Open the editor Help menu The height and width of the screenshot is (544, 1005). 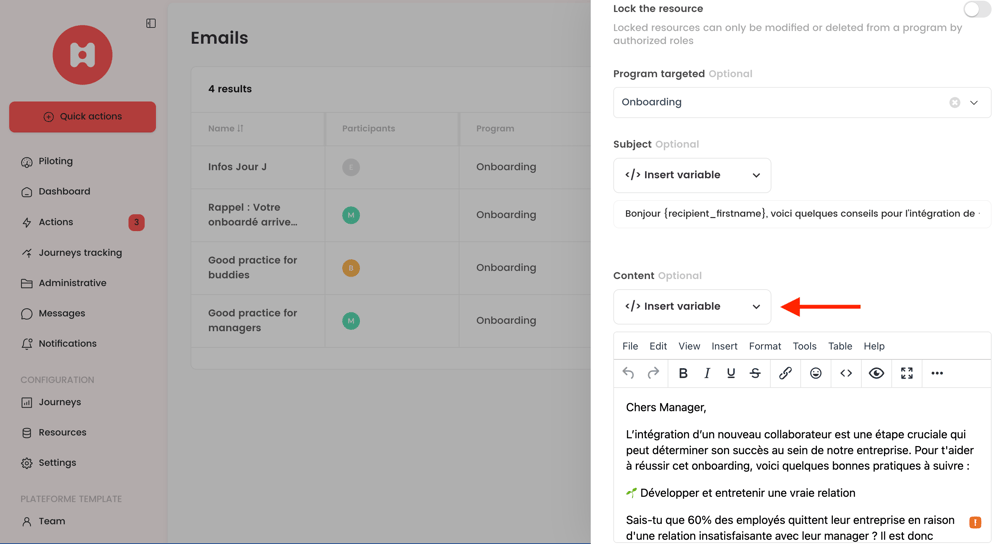(874, 346)
